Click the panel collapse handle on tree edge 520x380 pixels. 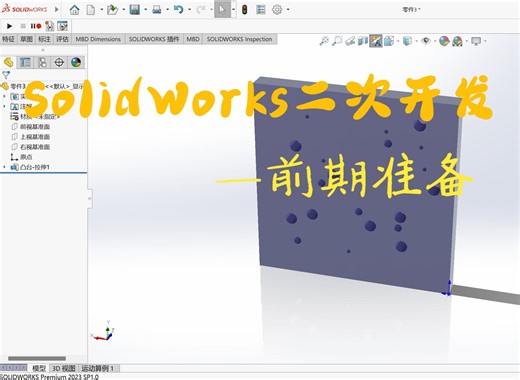pos(89,198)
